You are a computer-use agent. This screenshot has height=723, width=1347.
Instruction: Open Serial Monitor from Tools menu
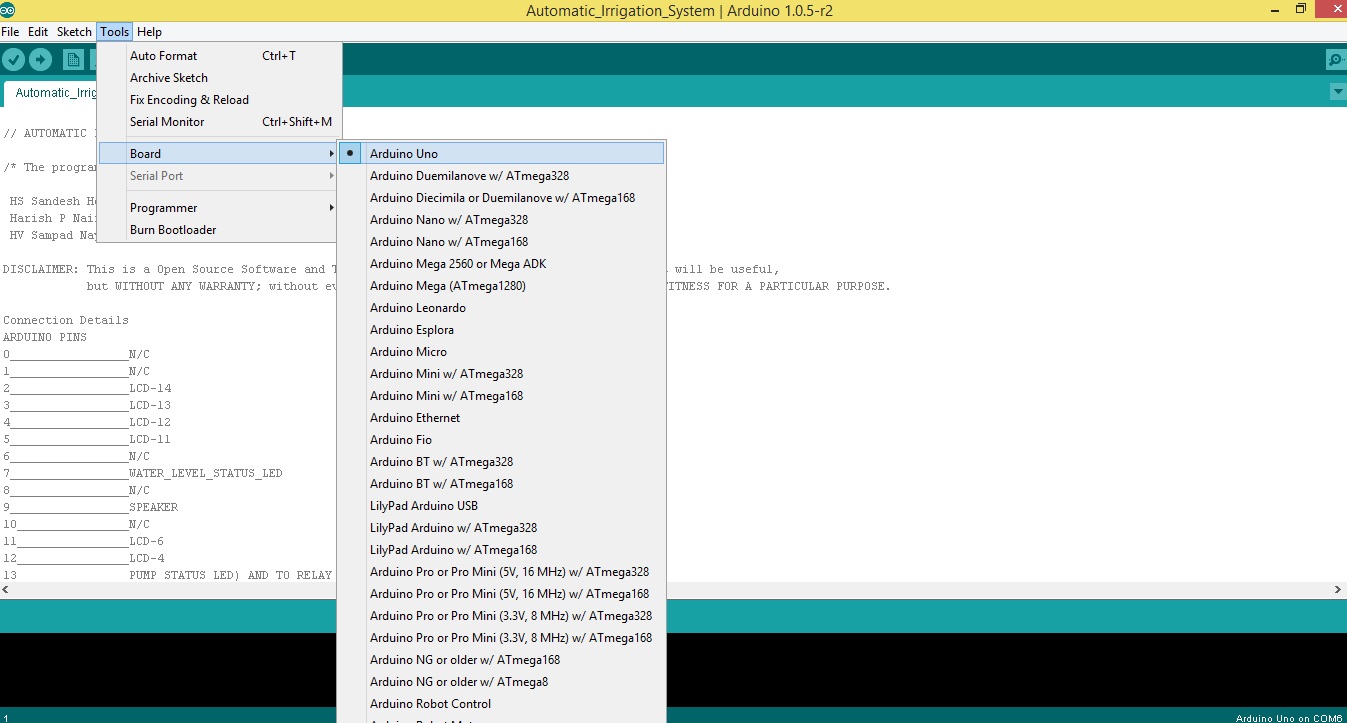(220, 122)
